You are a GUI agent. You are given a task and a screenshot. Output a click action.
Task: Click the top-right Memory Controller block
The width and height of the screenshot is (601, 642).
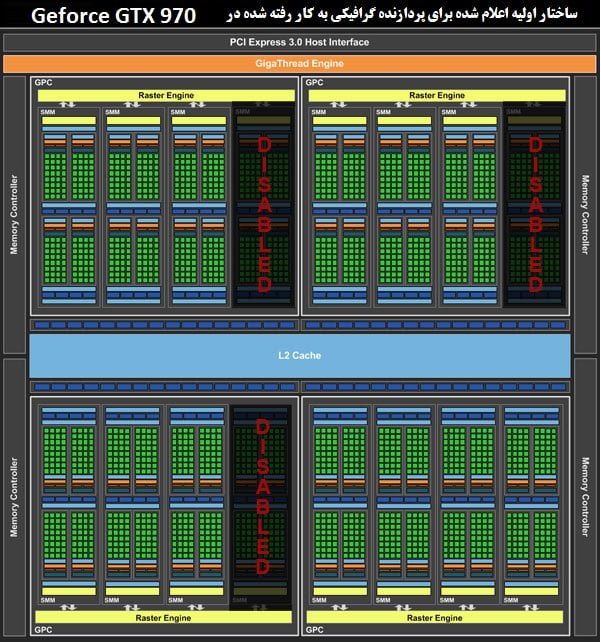click(586, 215)
